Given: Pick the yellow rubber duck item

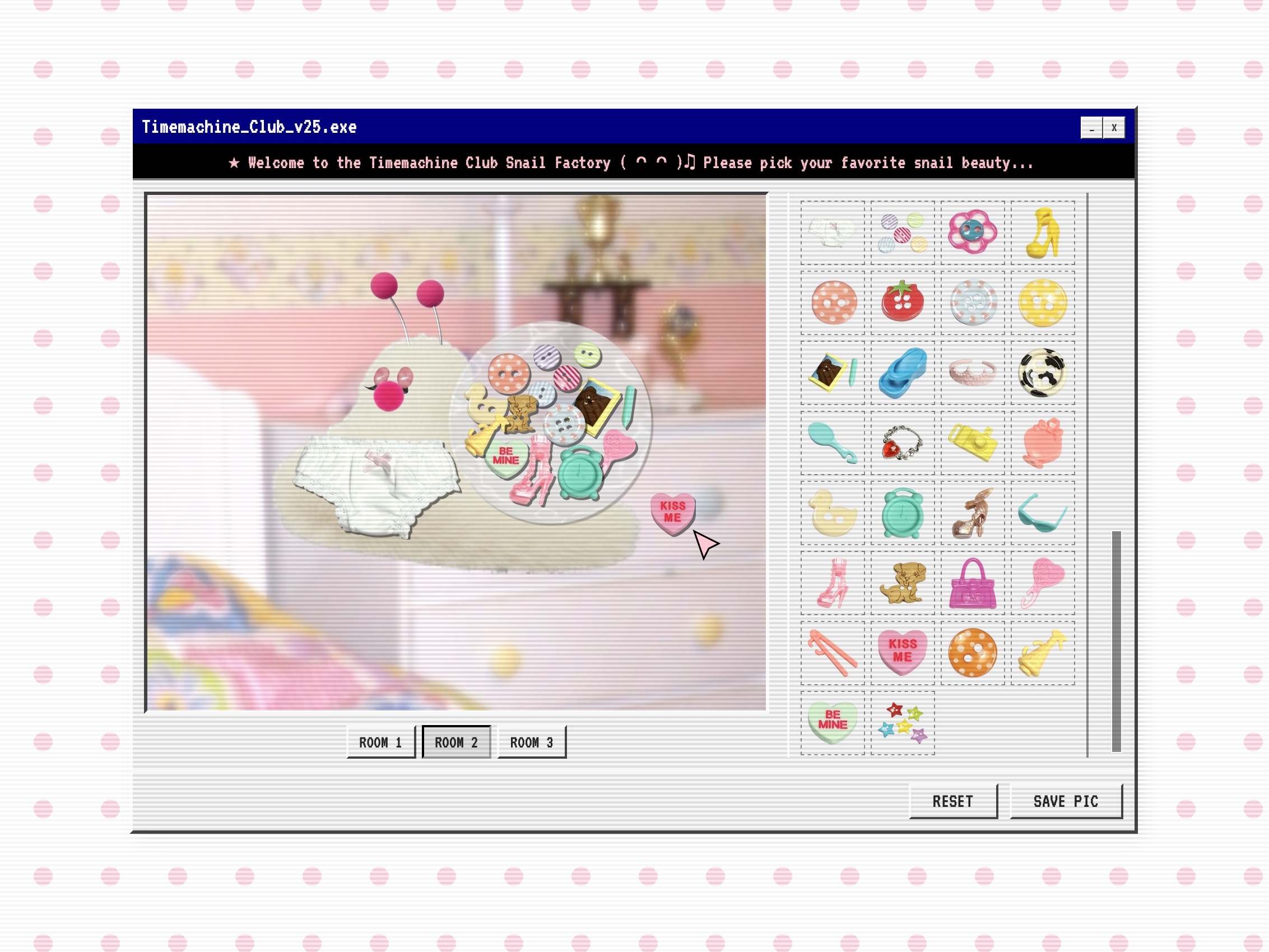Looking at the screenshot, I should 833,513.
